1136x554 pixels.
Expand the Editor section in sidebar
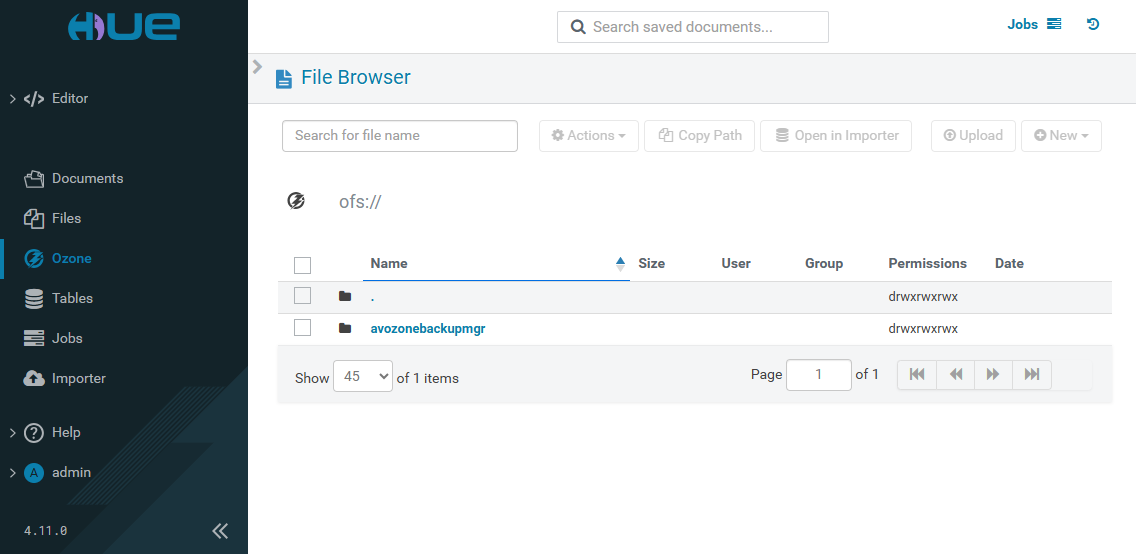12,98
